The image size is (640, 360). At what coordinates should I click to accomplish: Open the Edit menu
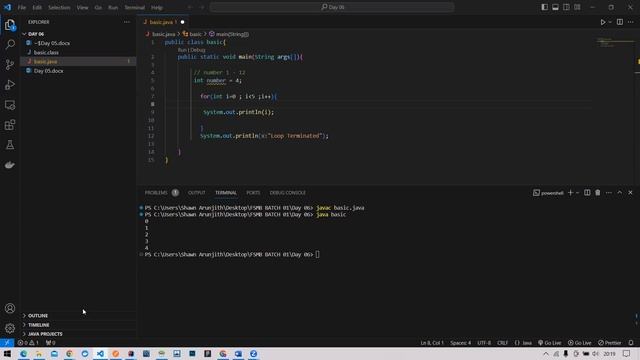37,7
